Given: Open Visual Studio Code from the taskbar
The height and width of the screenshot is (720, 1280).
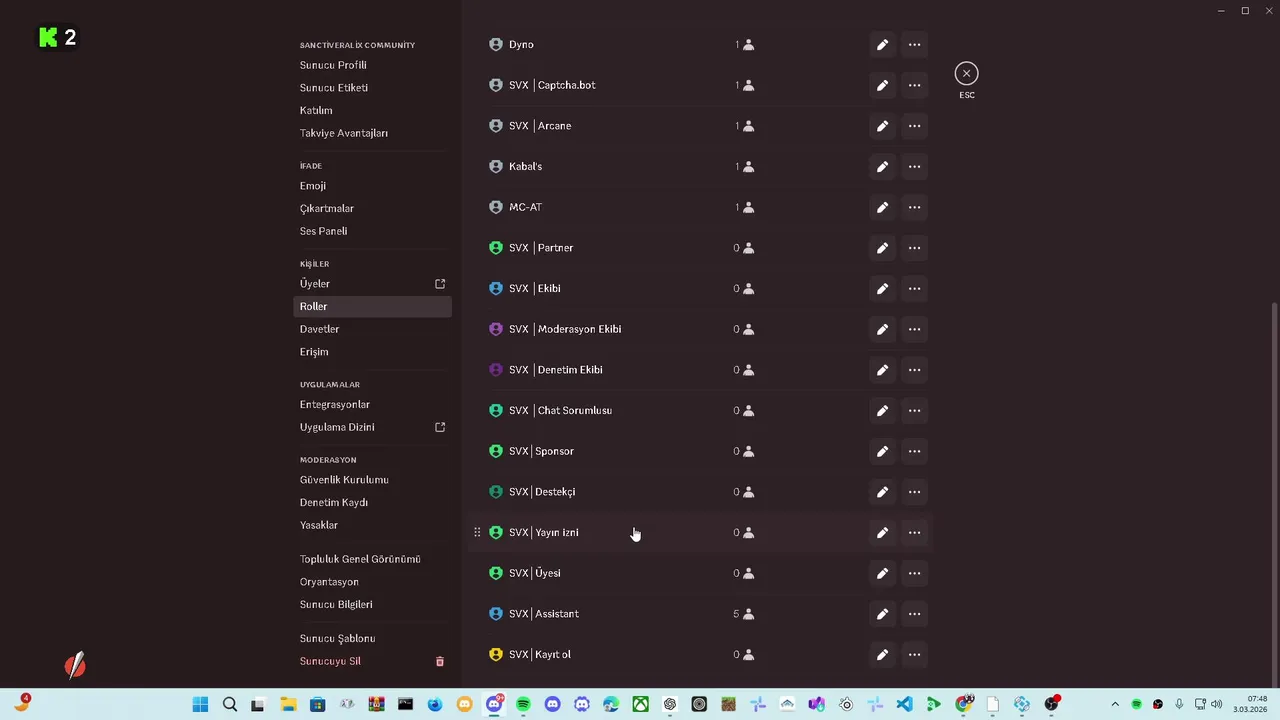Looking at the screenshot, I should coord(904,705).
